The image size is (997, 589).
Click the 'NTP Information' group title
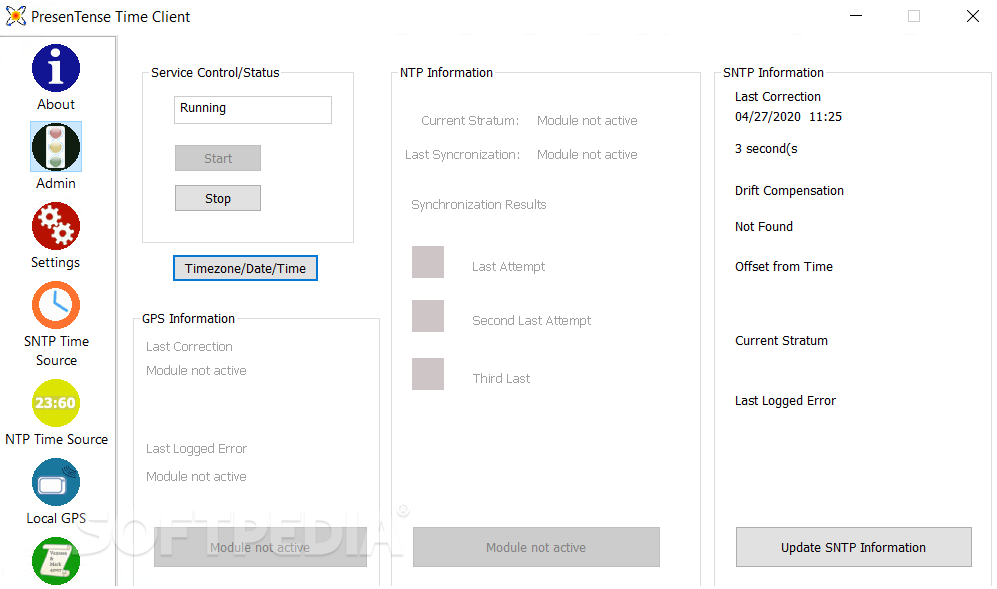446,73
